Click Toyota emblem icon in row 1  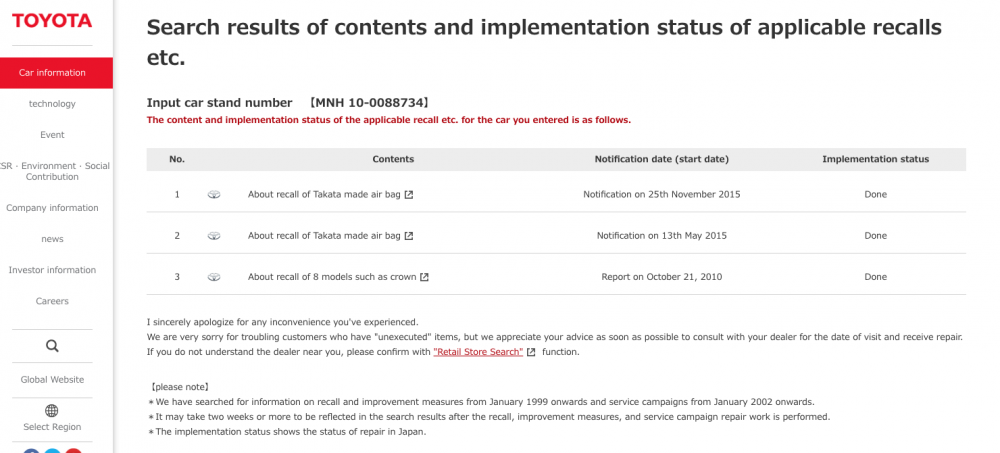(214, 195)
